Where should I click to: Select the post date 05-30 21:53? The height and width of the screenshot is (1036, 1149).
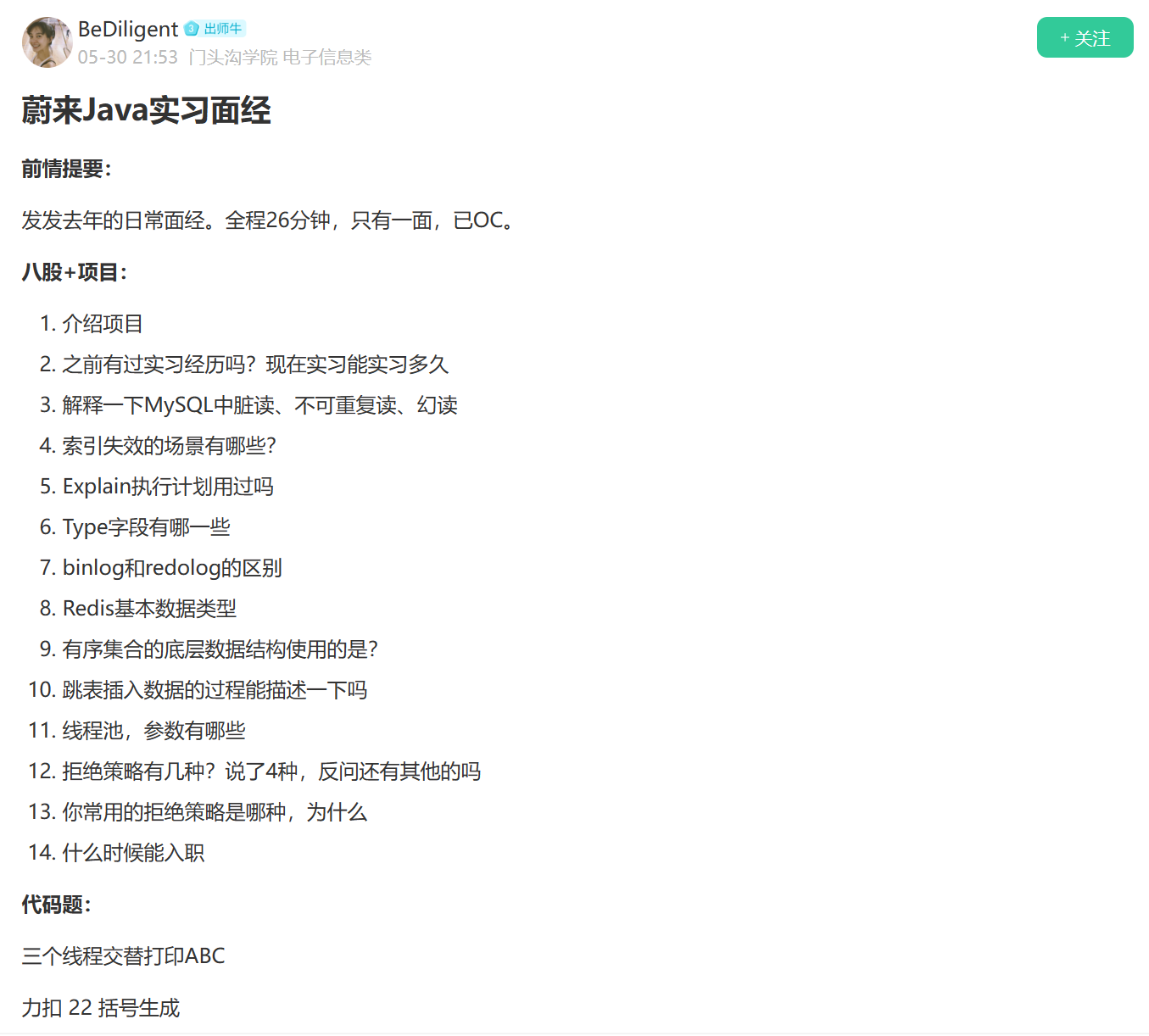click(x=128, y=57)
